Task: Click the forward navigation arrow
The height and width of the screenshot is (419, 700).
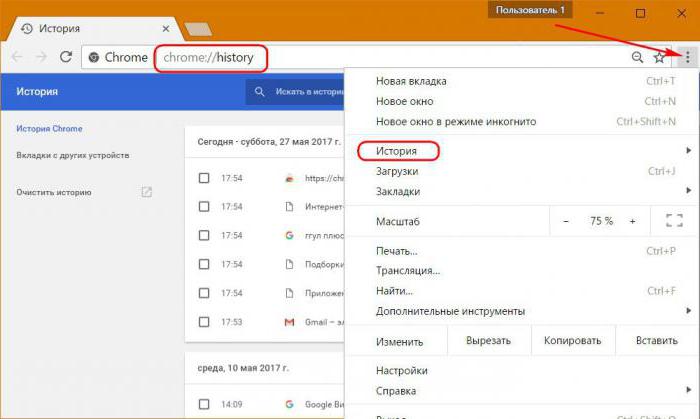Action: tap(42, 57)
